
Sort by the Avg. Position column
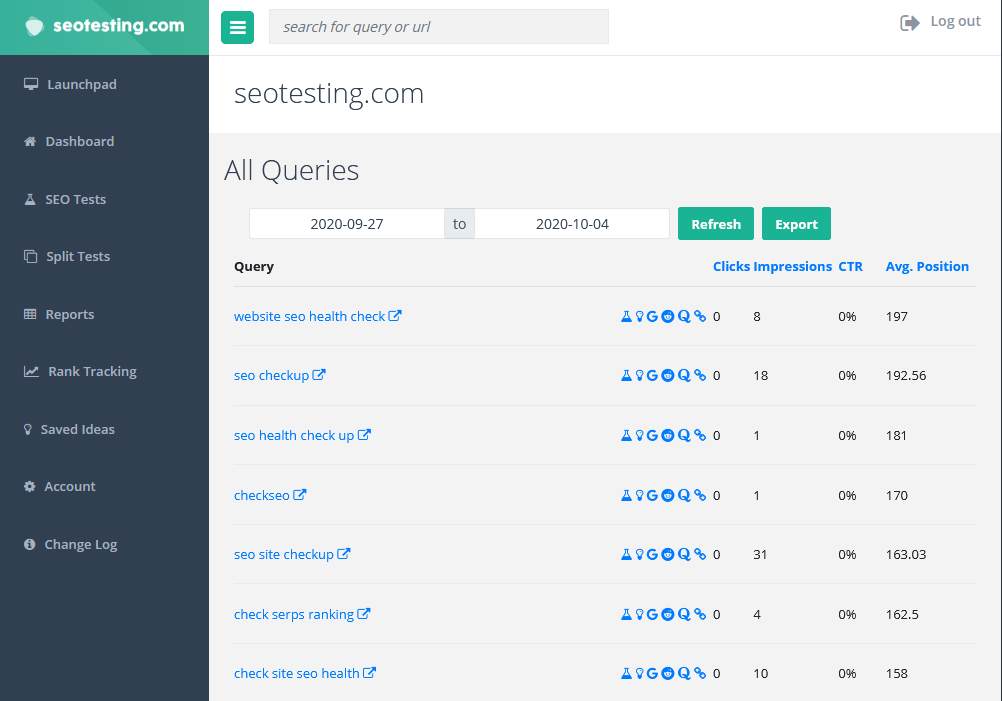click(x=926, y=266)
